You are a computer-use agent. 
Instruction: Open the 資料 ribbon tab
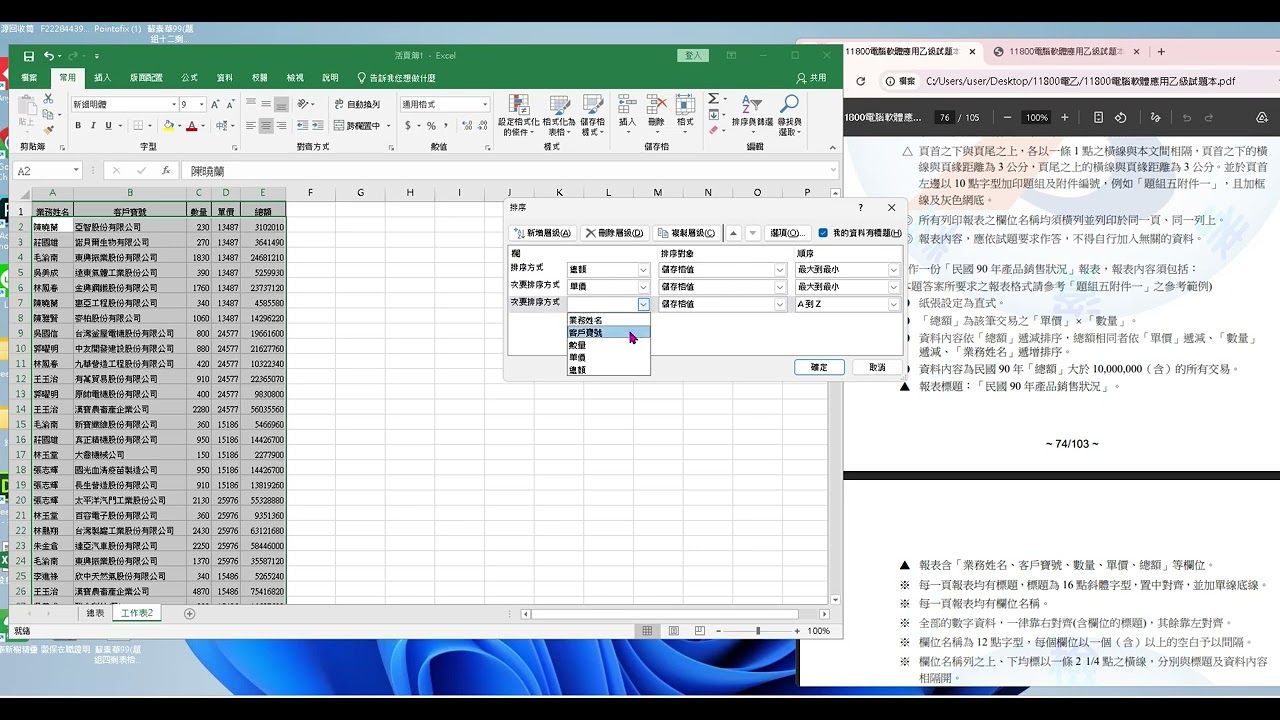[x=224, y=77]
